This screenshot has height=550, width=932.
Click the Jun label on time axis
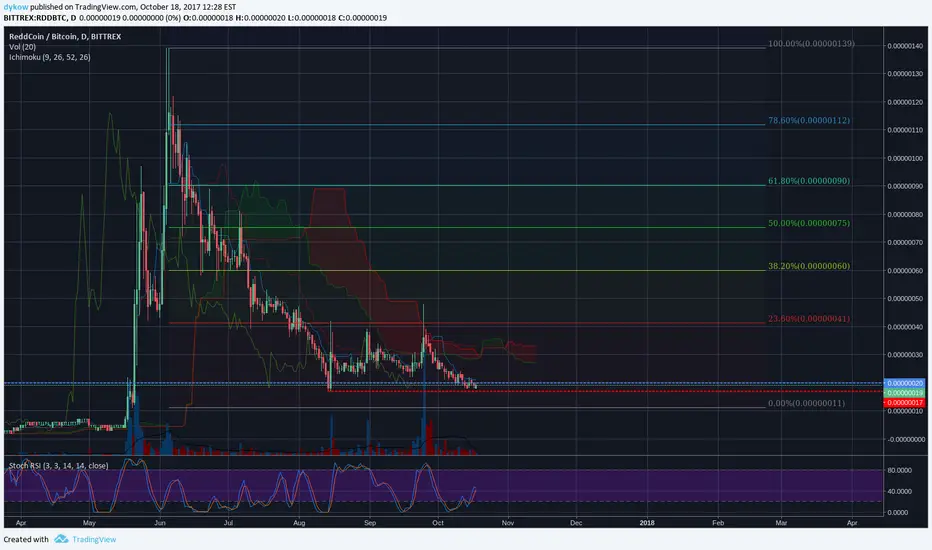(x=159, y=523)
